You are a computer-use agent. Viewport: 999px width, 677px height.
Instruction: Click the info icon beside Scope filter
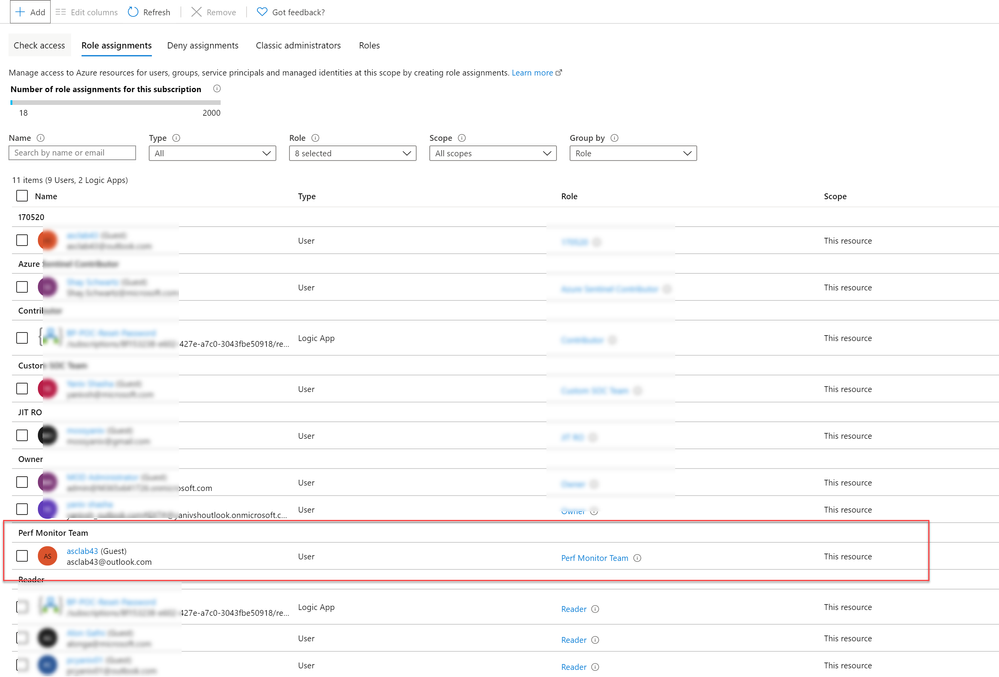pyautogui.click(x=462, y=138)
